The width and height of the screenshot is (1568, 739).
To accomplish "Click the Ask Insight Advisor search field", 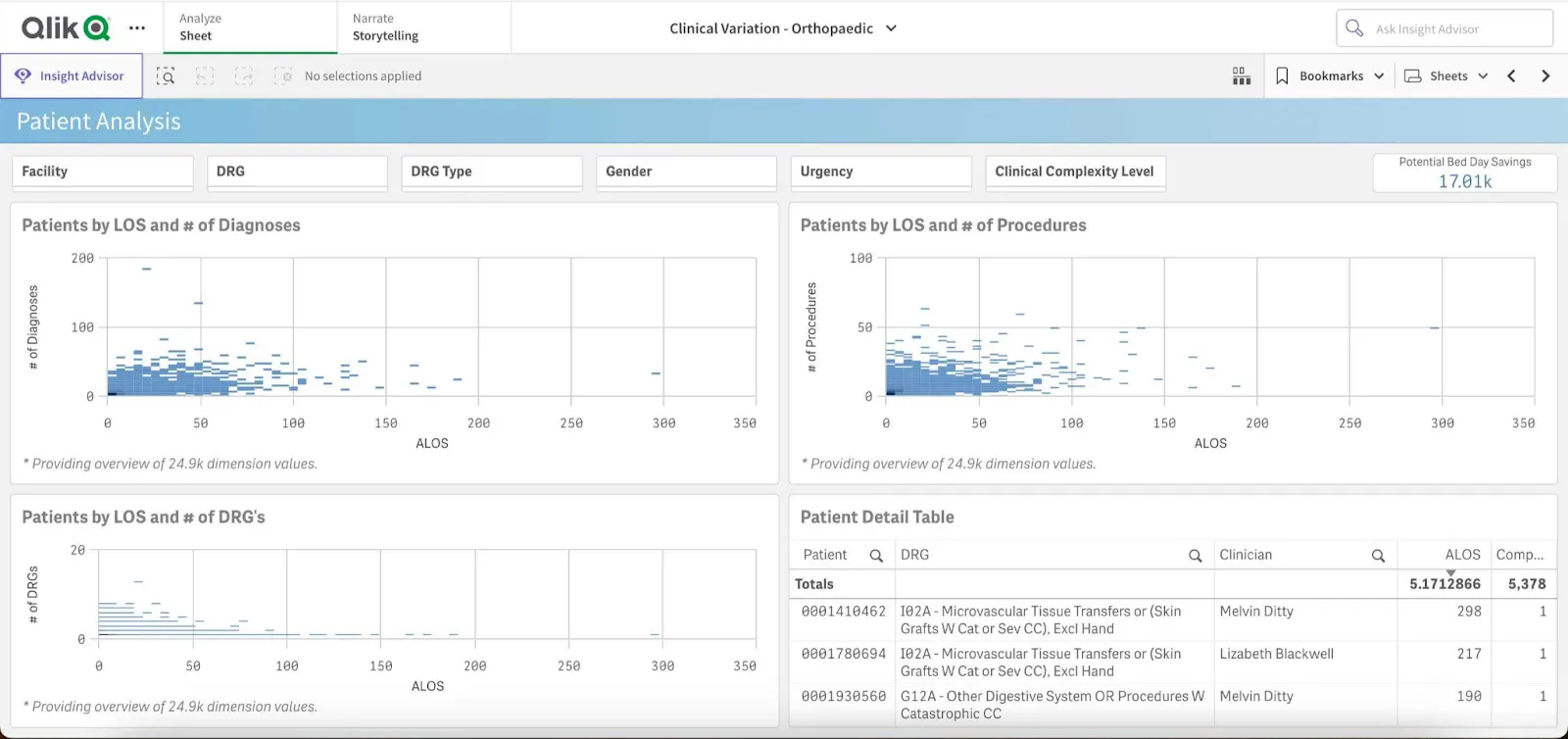I will click(x=1445, y=28).
